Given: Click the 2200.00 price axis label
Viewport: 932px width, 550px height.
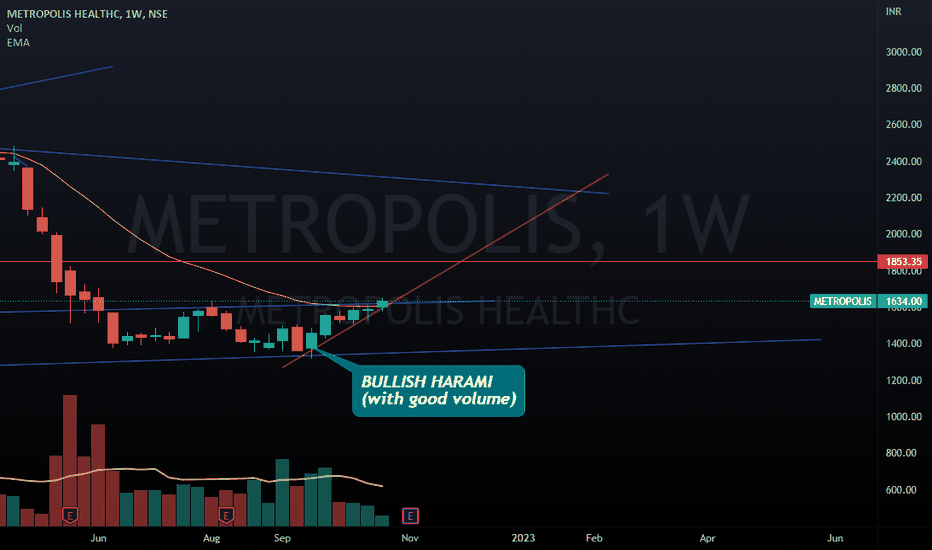Looking at the screenshot, I should pos(903,197).
